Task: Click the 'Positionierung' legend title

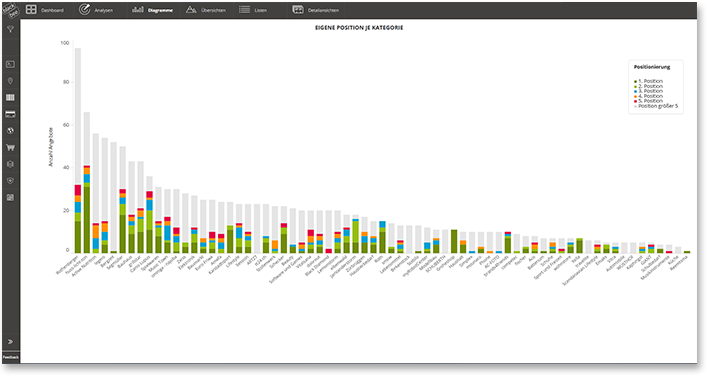Action: [652, 67]
